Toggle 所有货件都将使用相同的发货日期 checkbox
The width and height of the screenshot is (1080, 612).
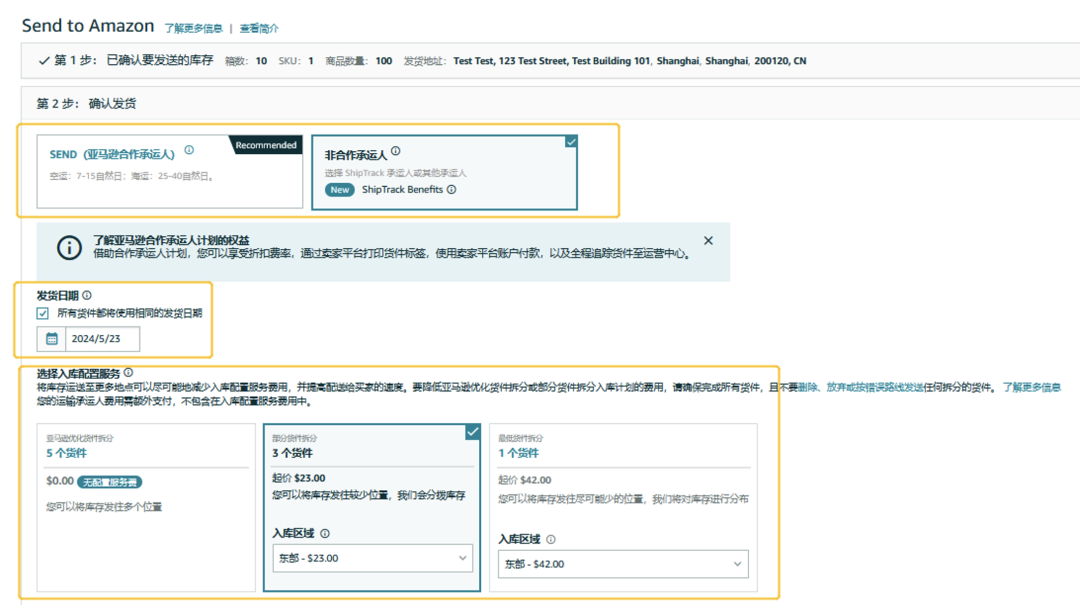click(43, 314)
